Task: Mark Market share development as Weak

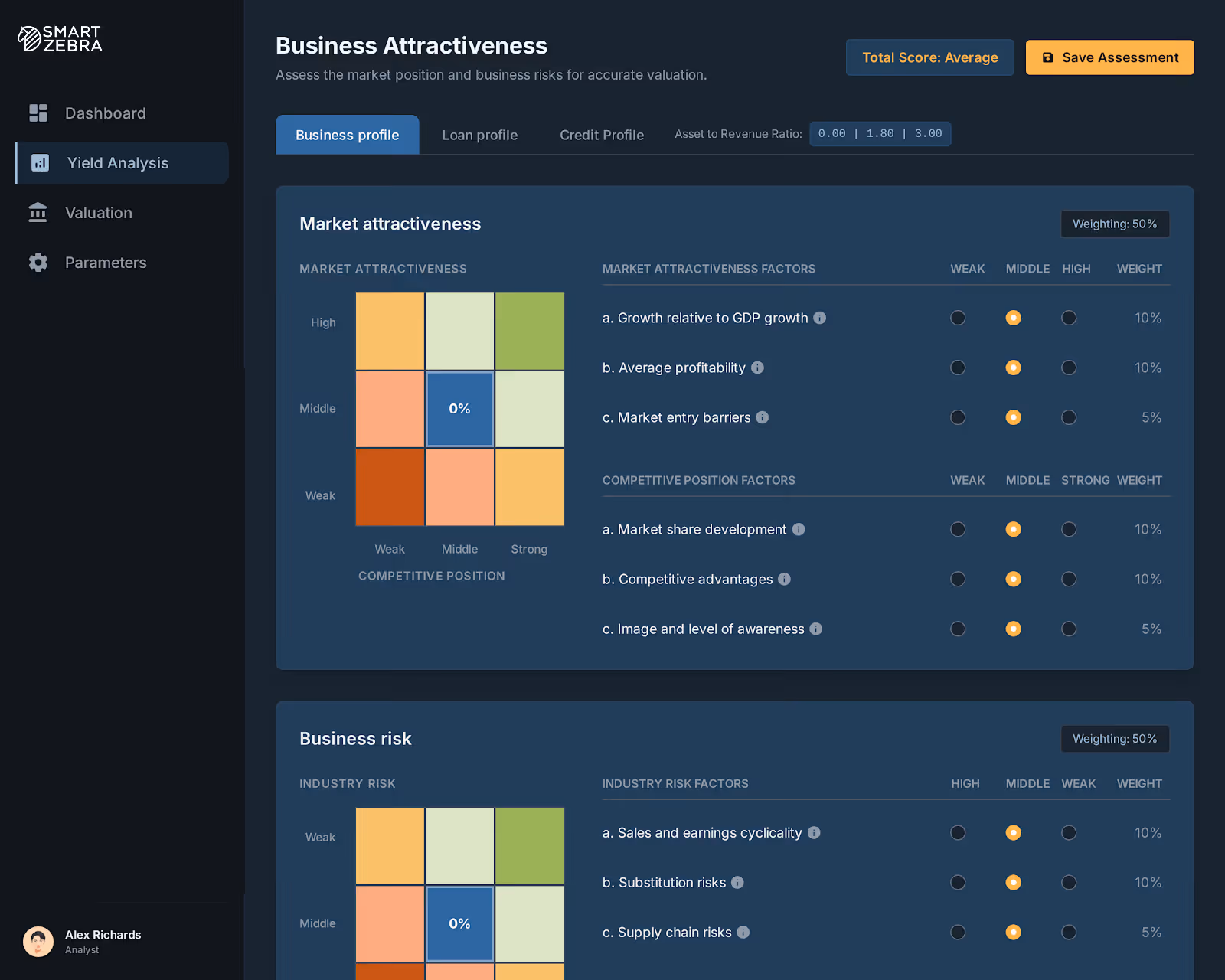Action: click(x=958, y=529)
